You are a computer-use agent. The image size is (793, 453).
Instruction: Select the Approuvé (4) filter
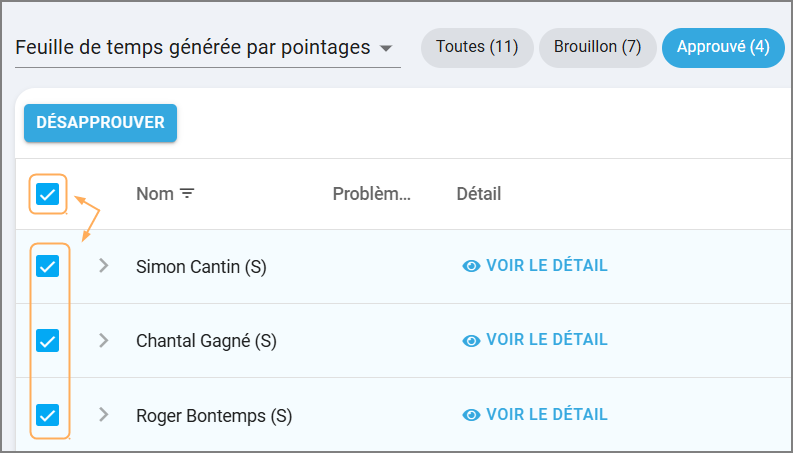[x=722, y=47]
